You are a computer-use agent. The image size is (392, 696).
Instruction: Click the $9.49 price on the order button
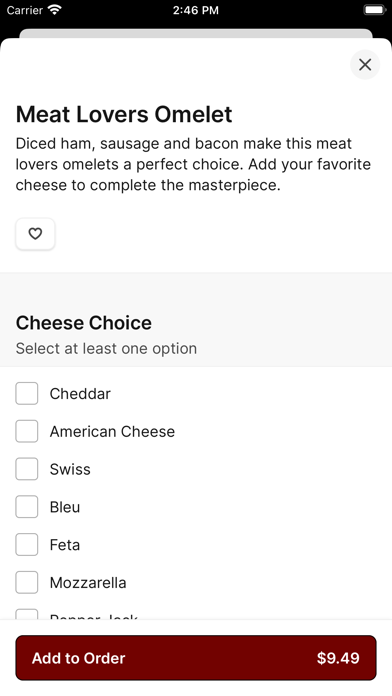[x=338, y=658]
